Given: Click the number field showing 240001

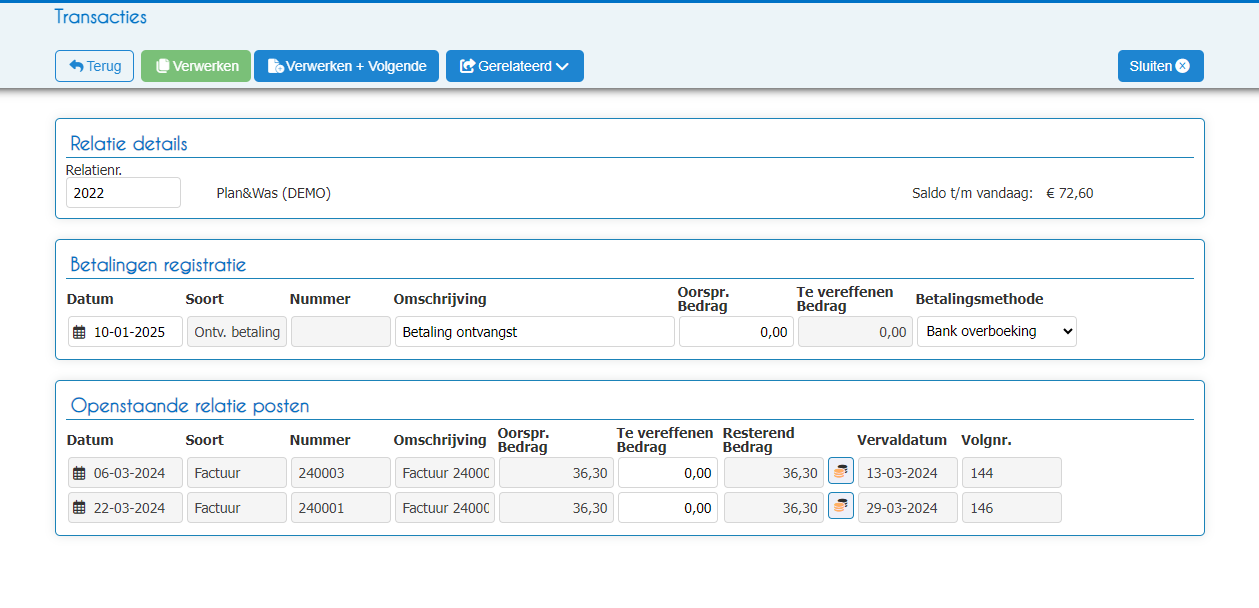Looking at the screenshot, I should (341, 508).
